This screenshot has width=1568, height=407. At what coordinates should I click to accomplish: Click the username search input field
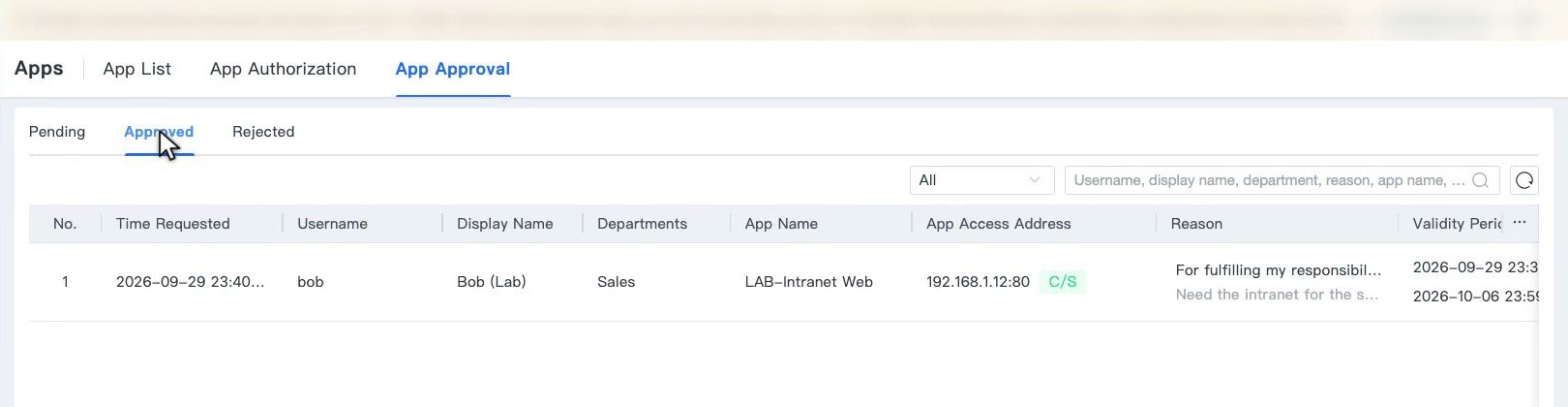pos(1282,180)
